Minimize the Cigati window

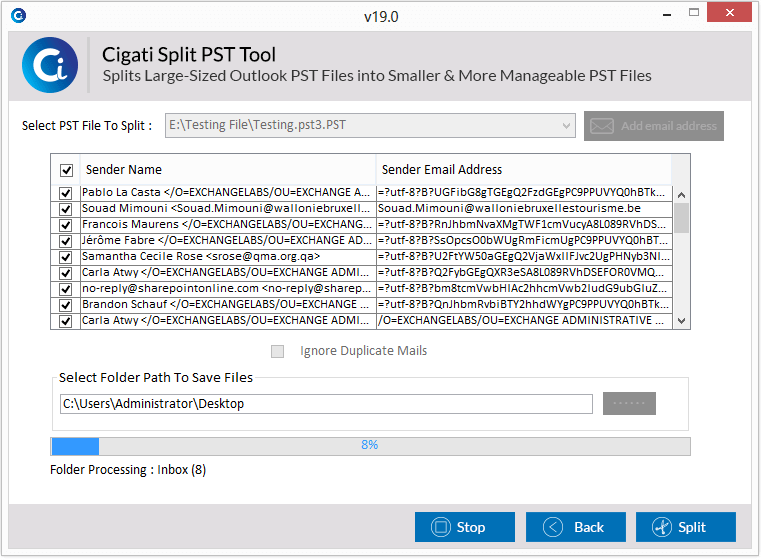coord(667,15)
